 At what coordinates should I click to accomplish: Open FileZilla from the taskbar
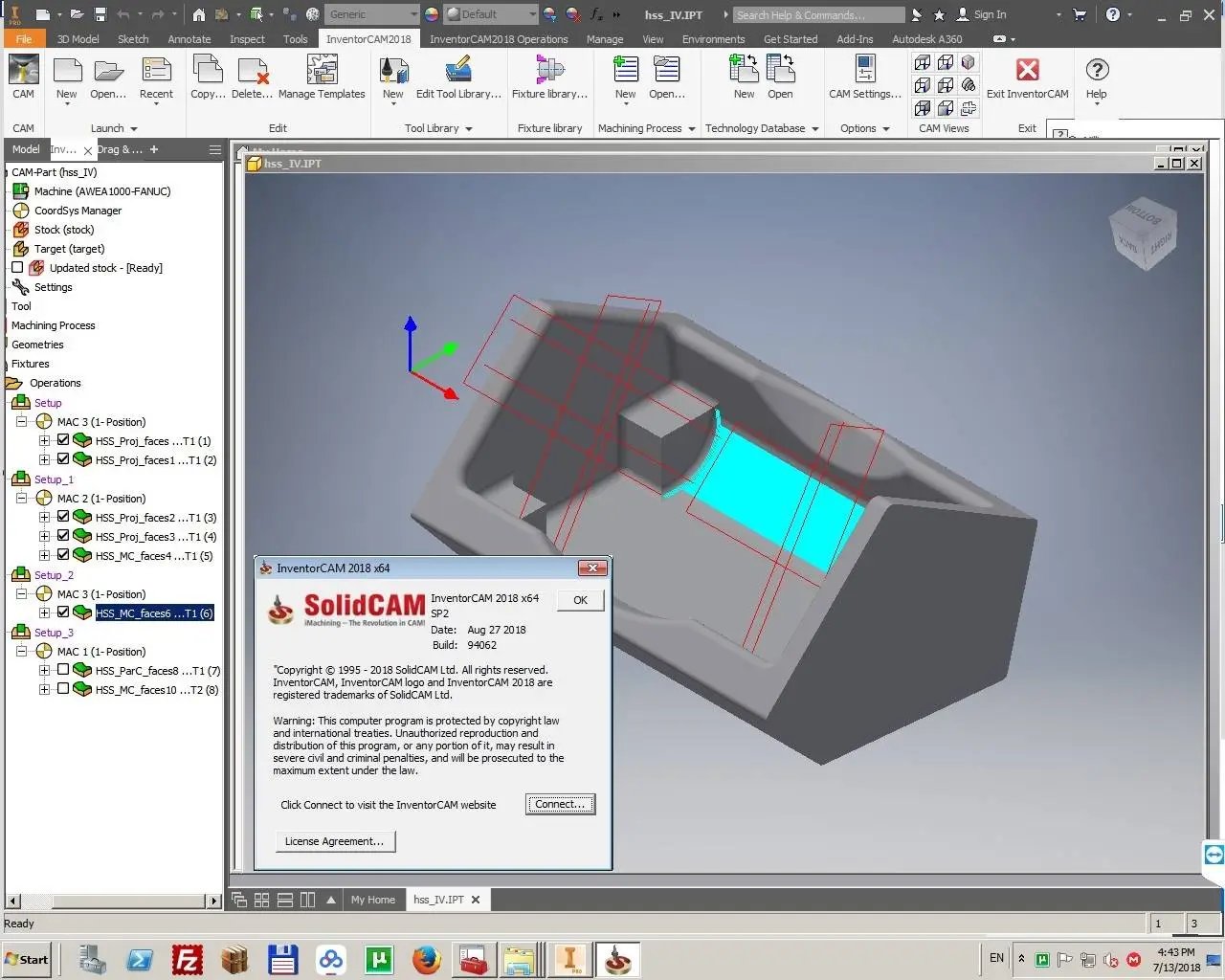(187, 959)
